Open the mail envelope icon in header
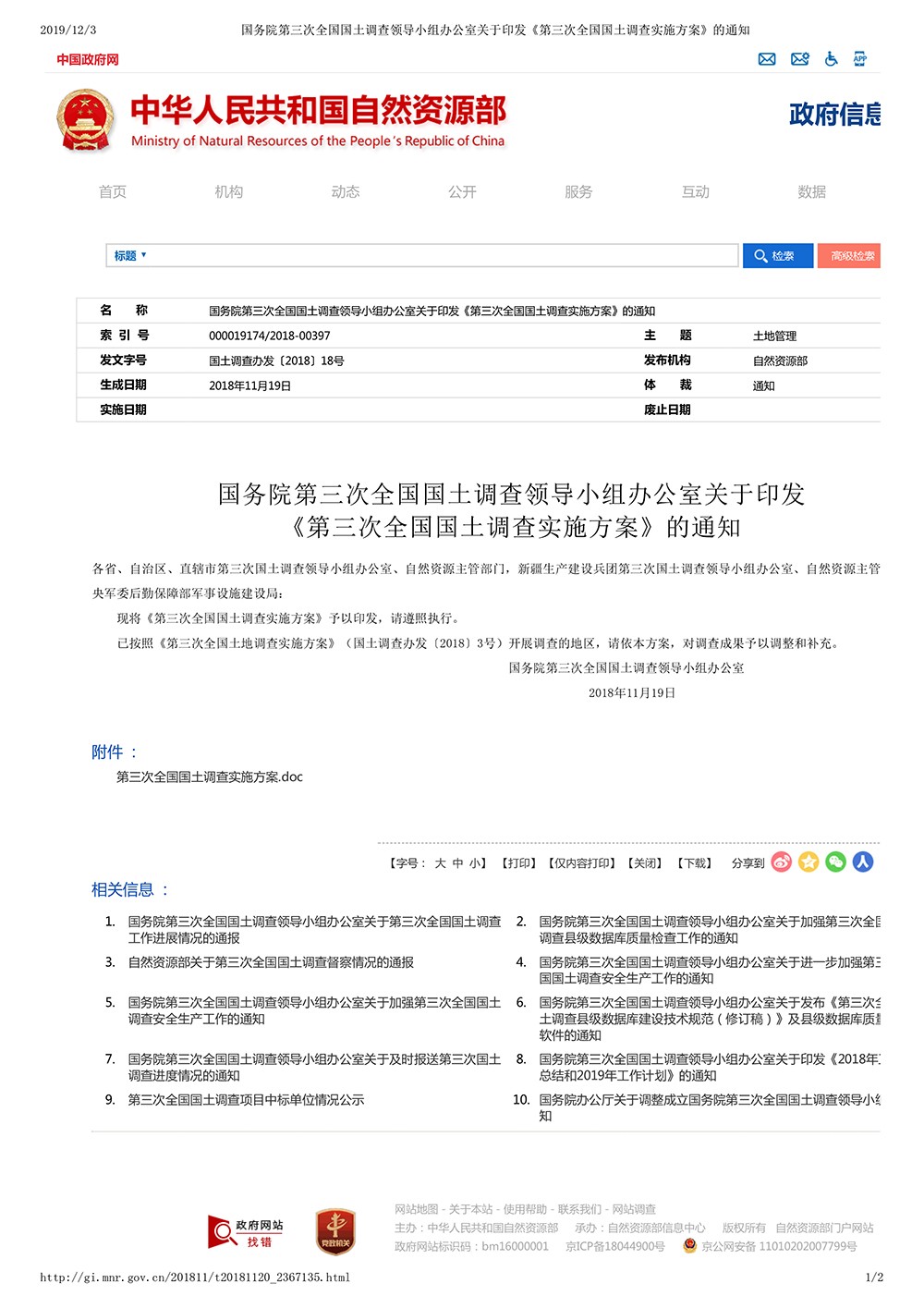 [767, 59]
